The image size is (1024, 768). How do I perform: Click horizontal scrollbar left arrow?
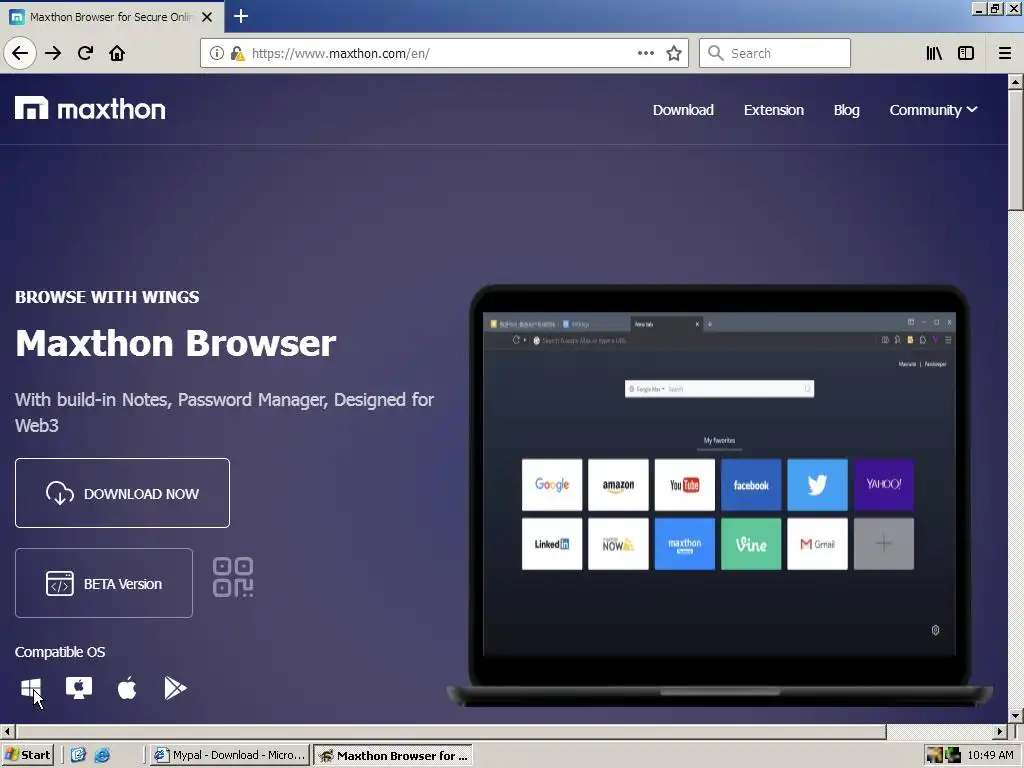(x=7, y=731)
